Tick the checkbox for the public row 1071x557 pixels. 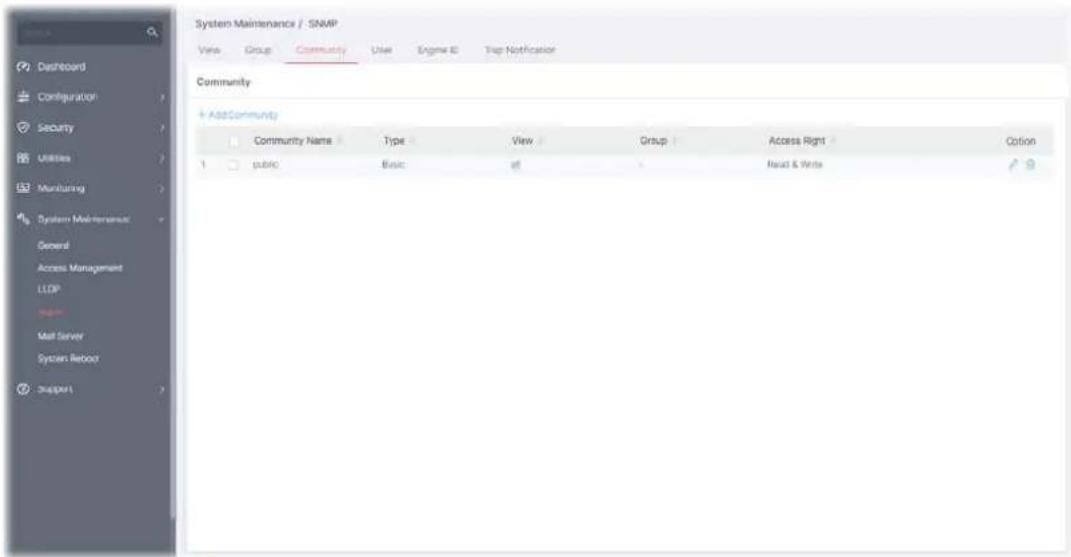(x=234, y=165)
